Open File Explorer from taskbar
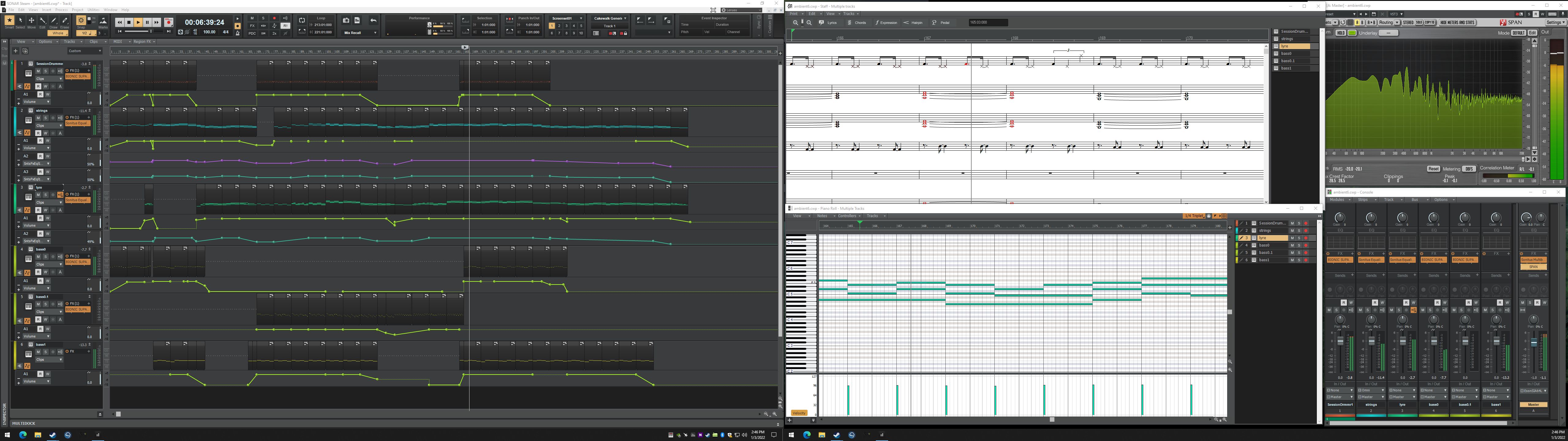 [x=38, y=435]
